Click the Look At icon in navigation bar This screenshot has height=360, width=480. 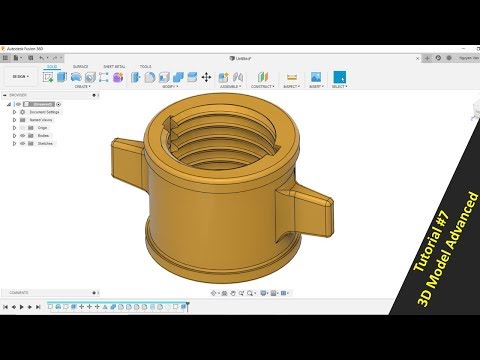click(224, 293)
